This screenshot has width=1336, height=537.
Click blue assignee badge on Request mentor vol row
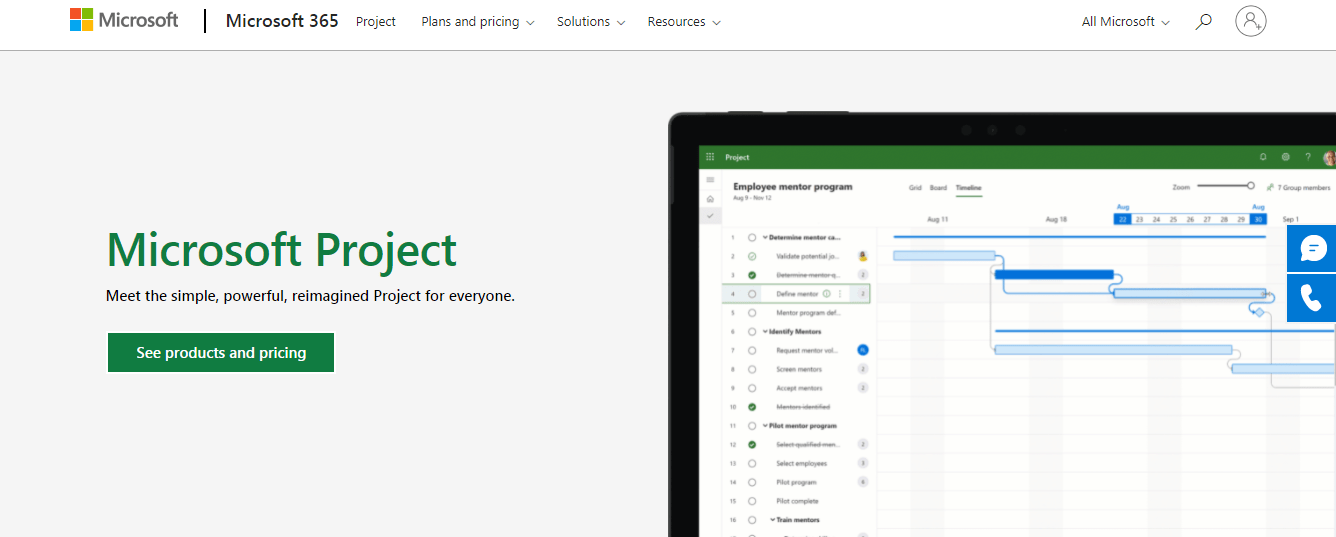click(x=863, y=350)
